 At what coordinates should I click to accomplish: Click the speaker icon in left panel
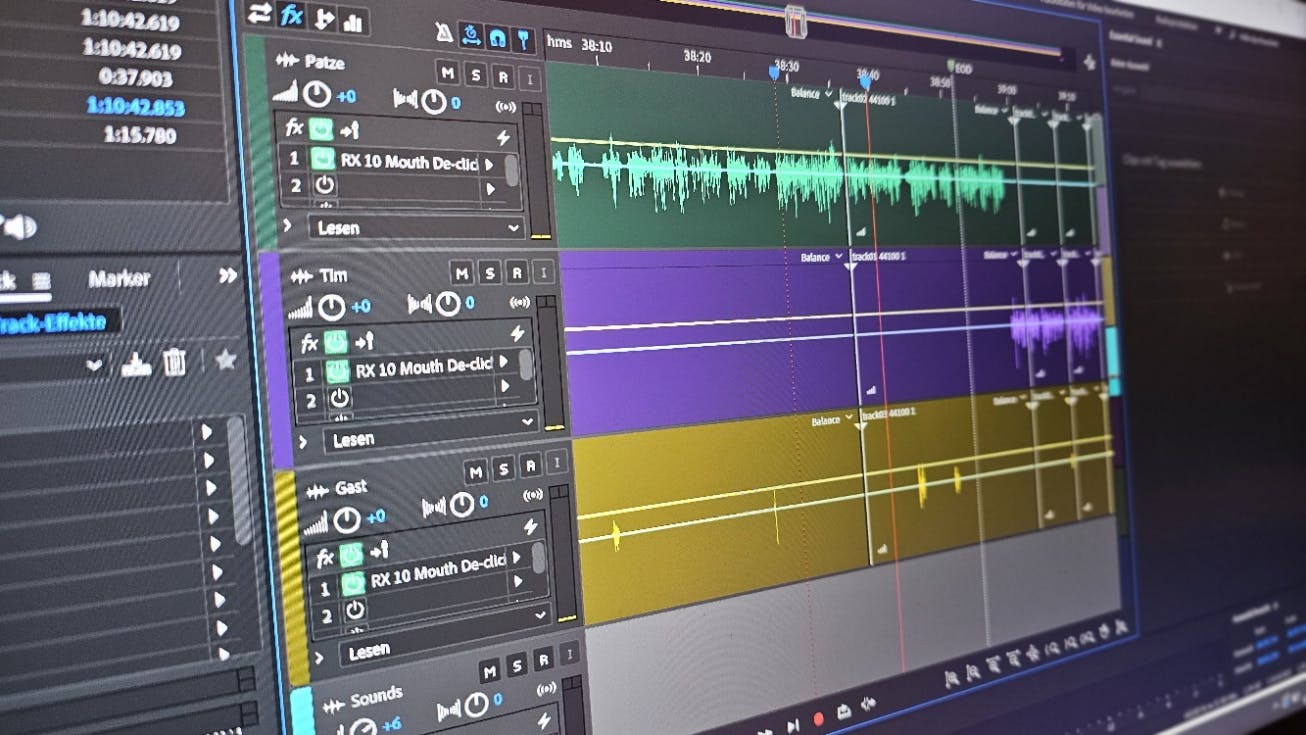(x=19, y=228)
